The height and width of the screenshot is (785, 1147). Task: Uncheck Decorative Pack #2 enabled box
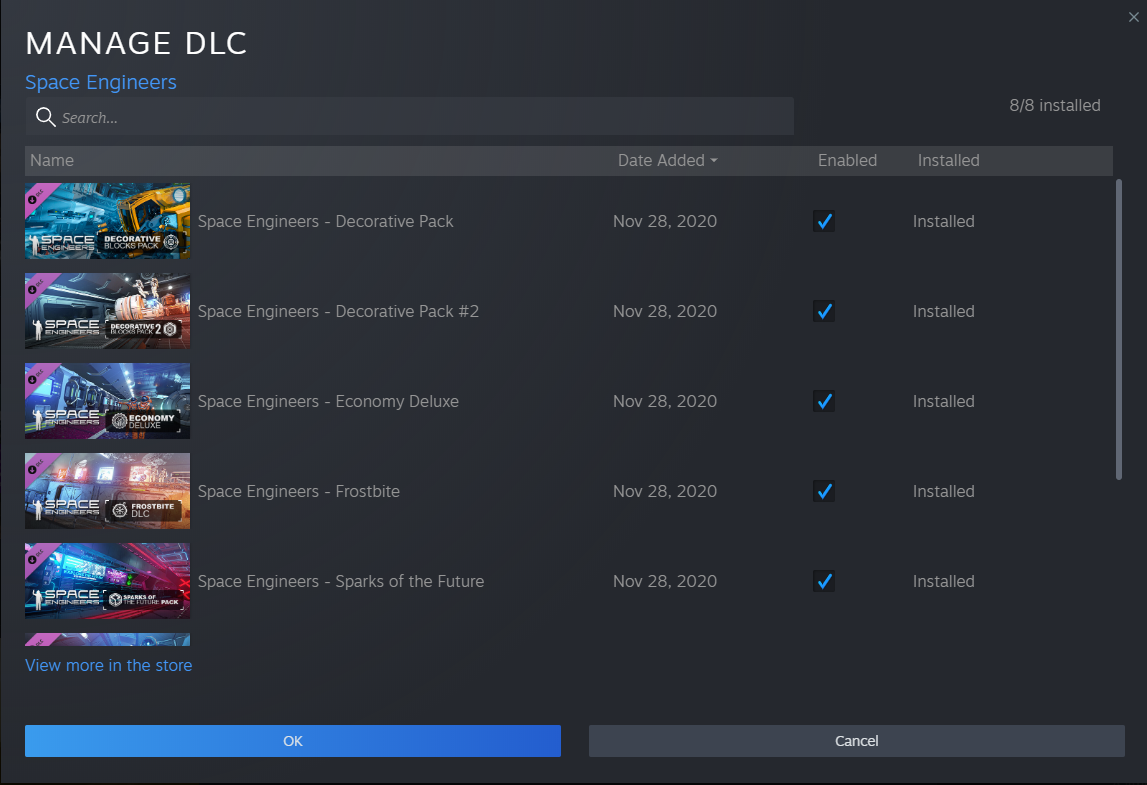[x=824, y=311]
